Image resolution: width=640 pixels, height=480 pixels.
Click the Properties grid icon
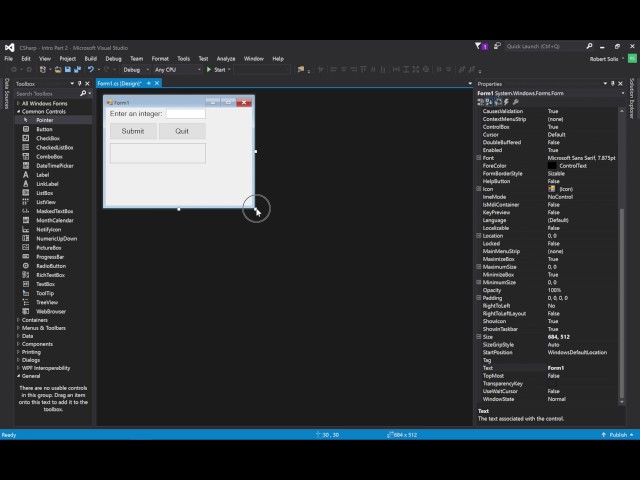[498, 102]
